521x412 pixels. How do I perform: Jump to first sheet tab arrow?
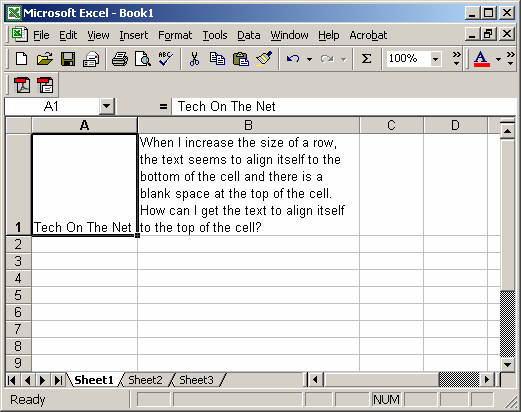click(x=12, y=380)
